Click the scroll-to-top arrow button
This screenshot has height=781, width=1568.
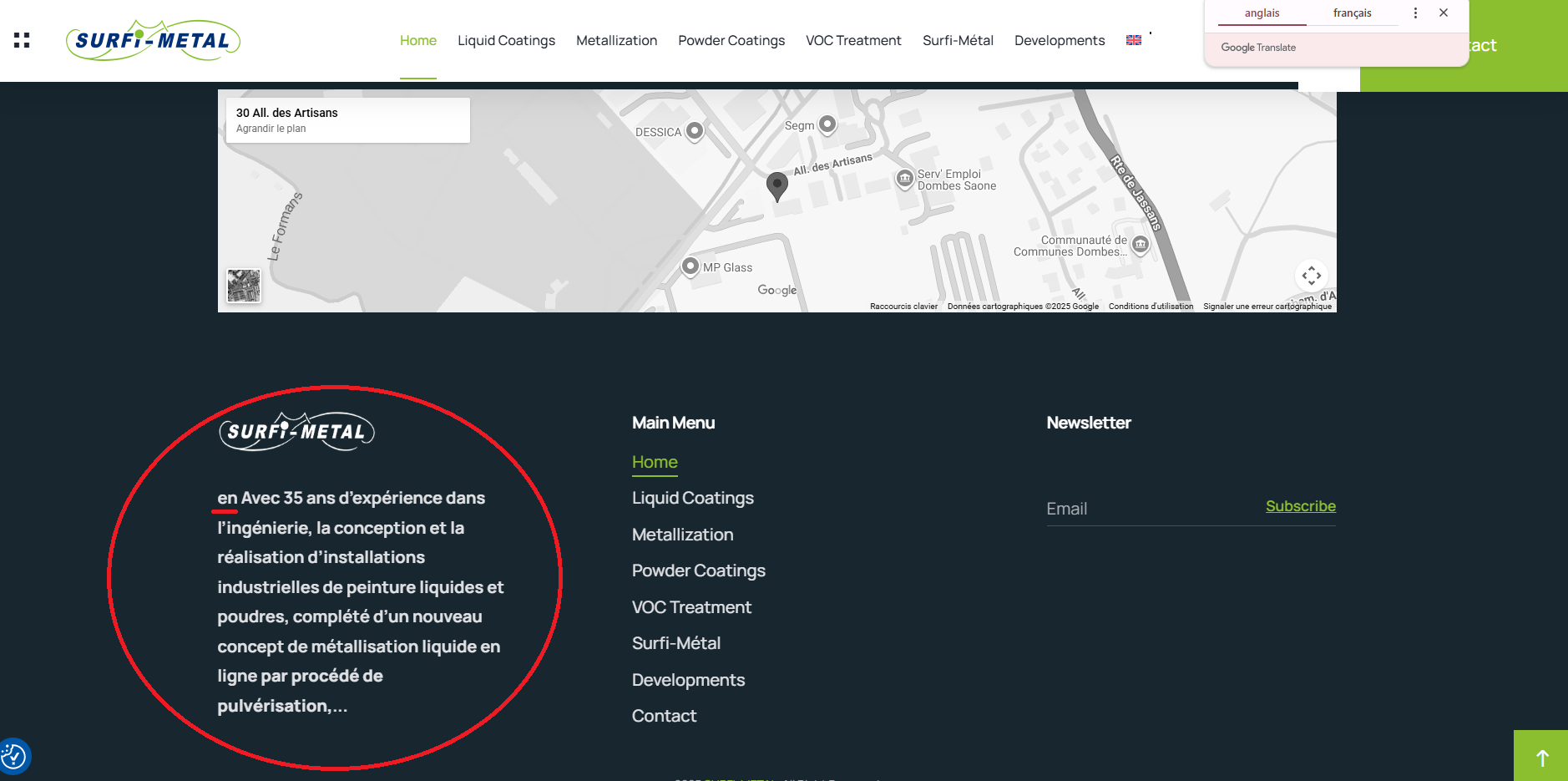[x=1541, y=757]
